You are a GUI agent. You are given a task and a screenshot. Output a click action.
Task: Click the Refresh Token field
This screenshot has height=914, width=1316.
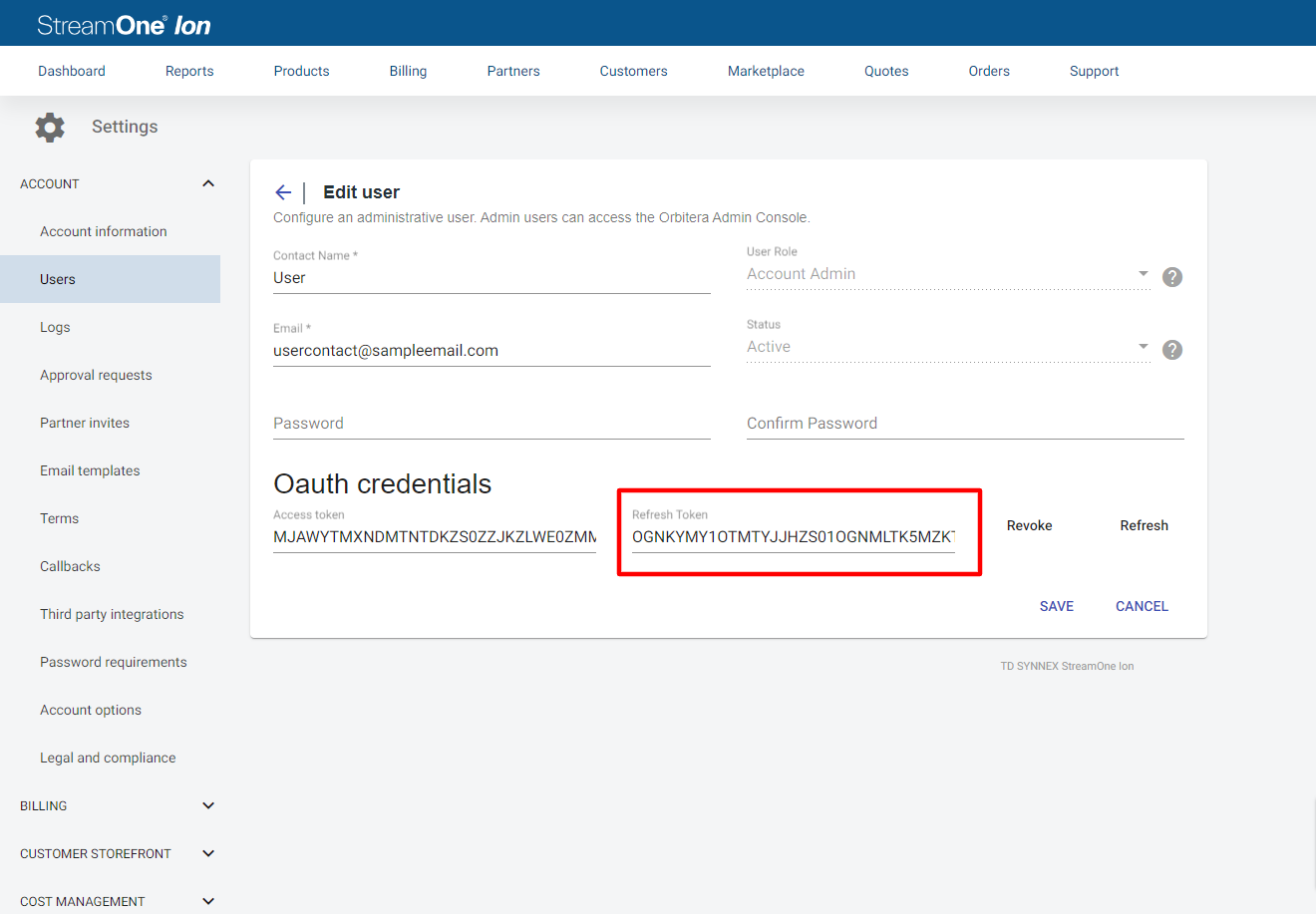(794, 537)
